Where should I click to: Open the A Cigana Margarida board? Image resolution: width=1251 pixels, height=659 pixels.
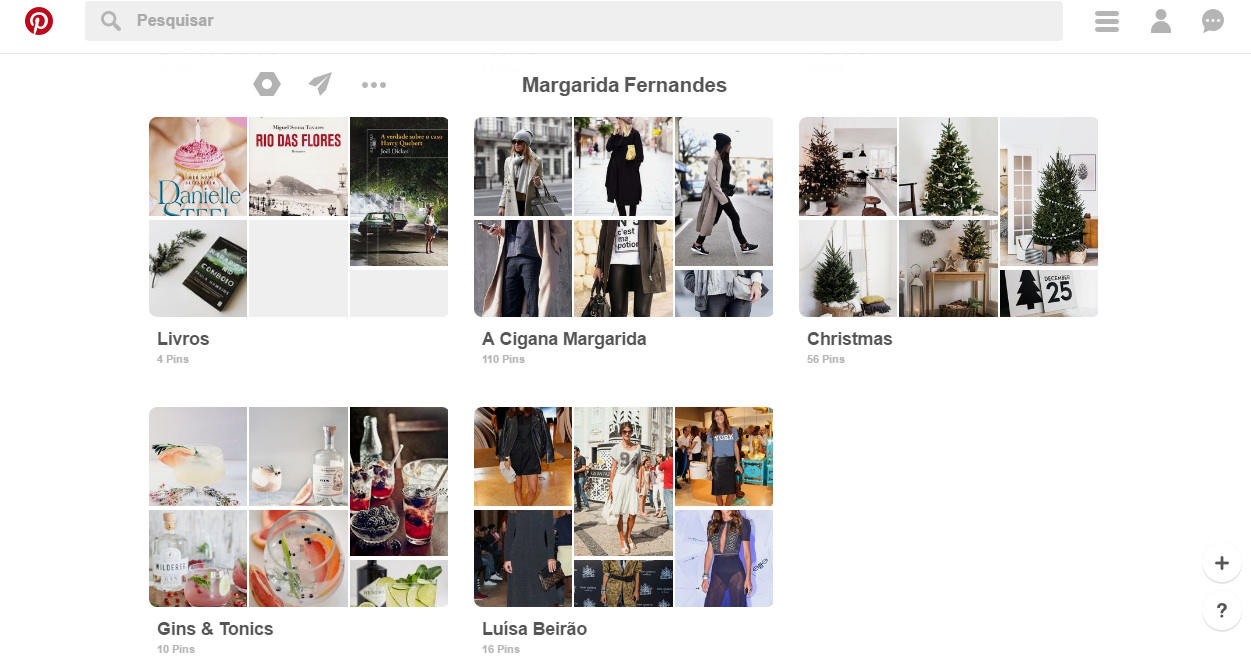click(x=564, y=339)
